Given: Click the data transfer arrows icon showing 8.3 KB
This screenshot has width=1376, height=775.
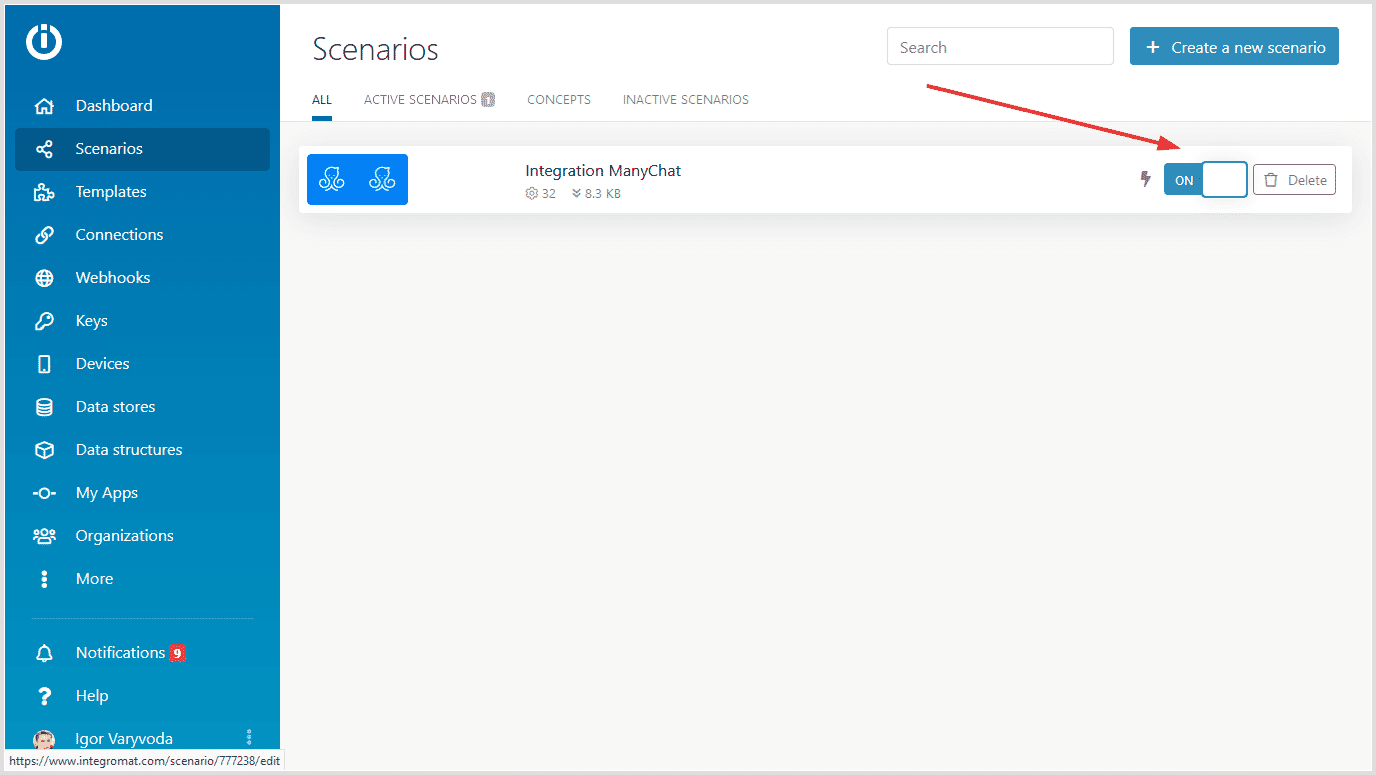Looking at the screenshot, I should 576,194.
